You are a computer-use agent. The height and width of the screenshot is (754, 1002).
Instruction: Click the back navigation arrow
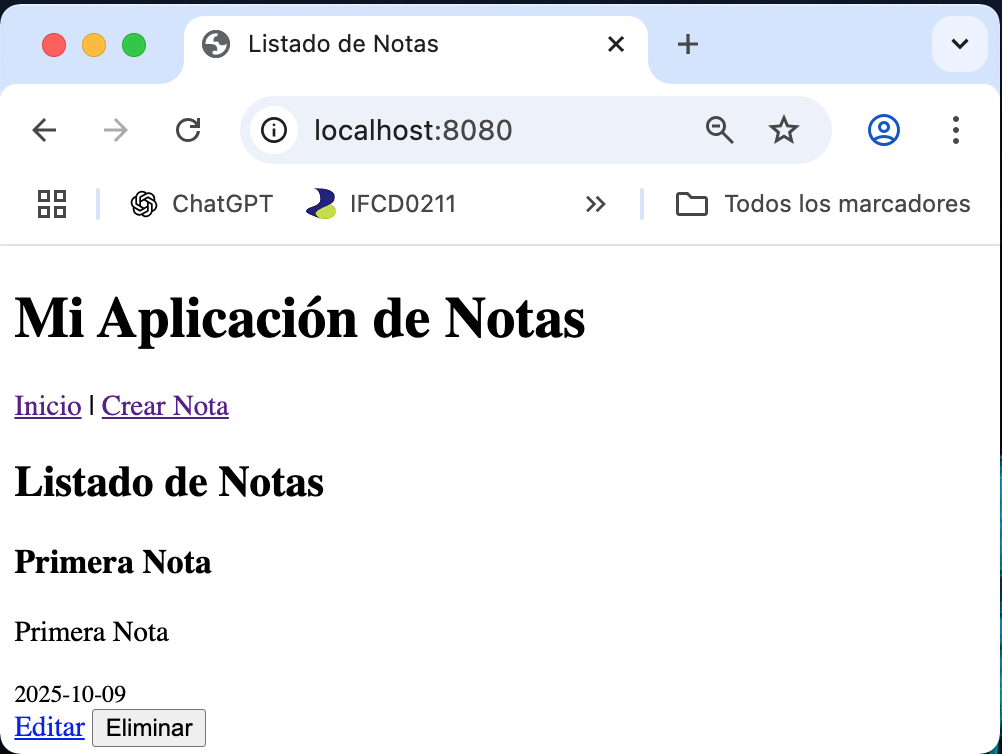tap(44, 130)
